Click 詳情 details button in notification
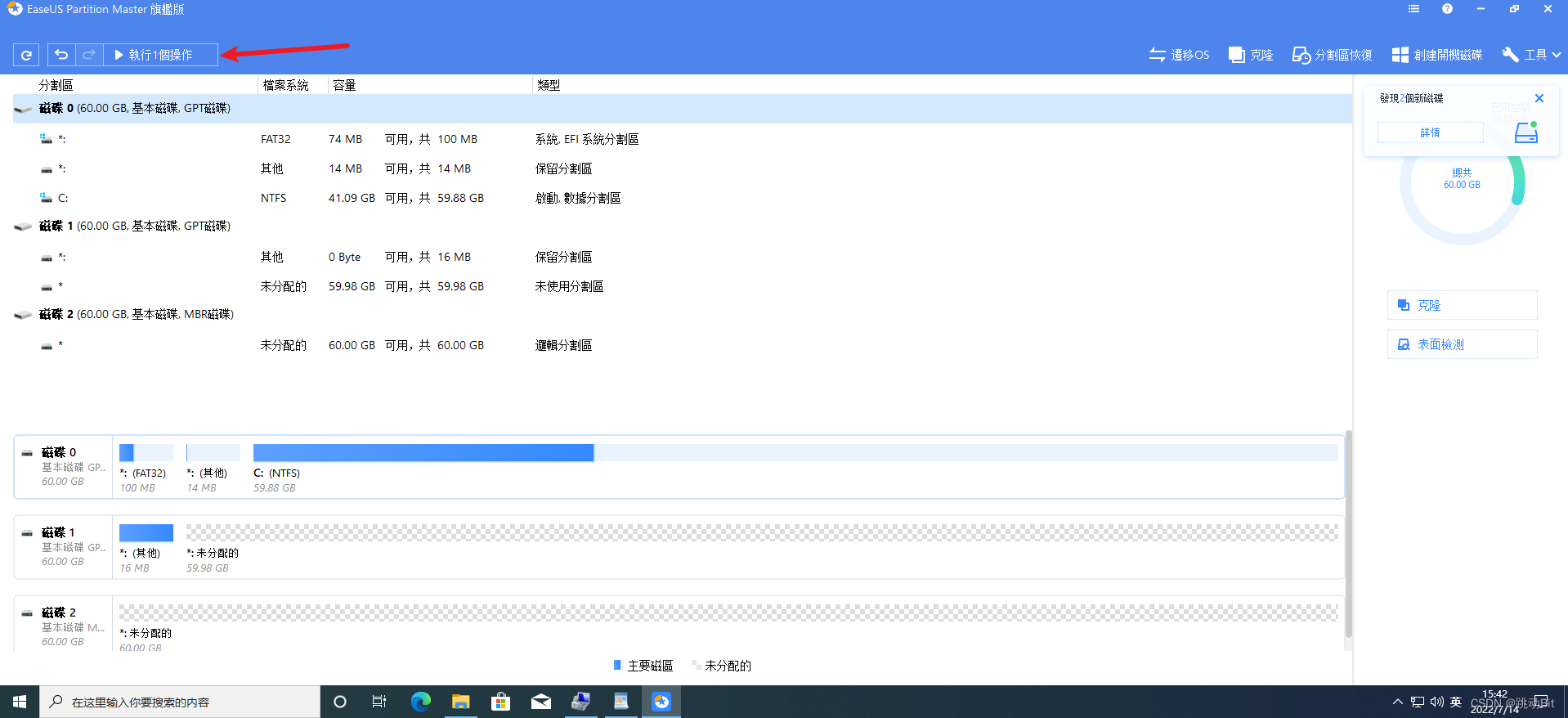The width and height of the screenshot is (1568, 718). pyautogui.click(x=1430, y=132)
